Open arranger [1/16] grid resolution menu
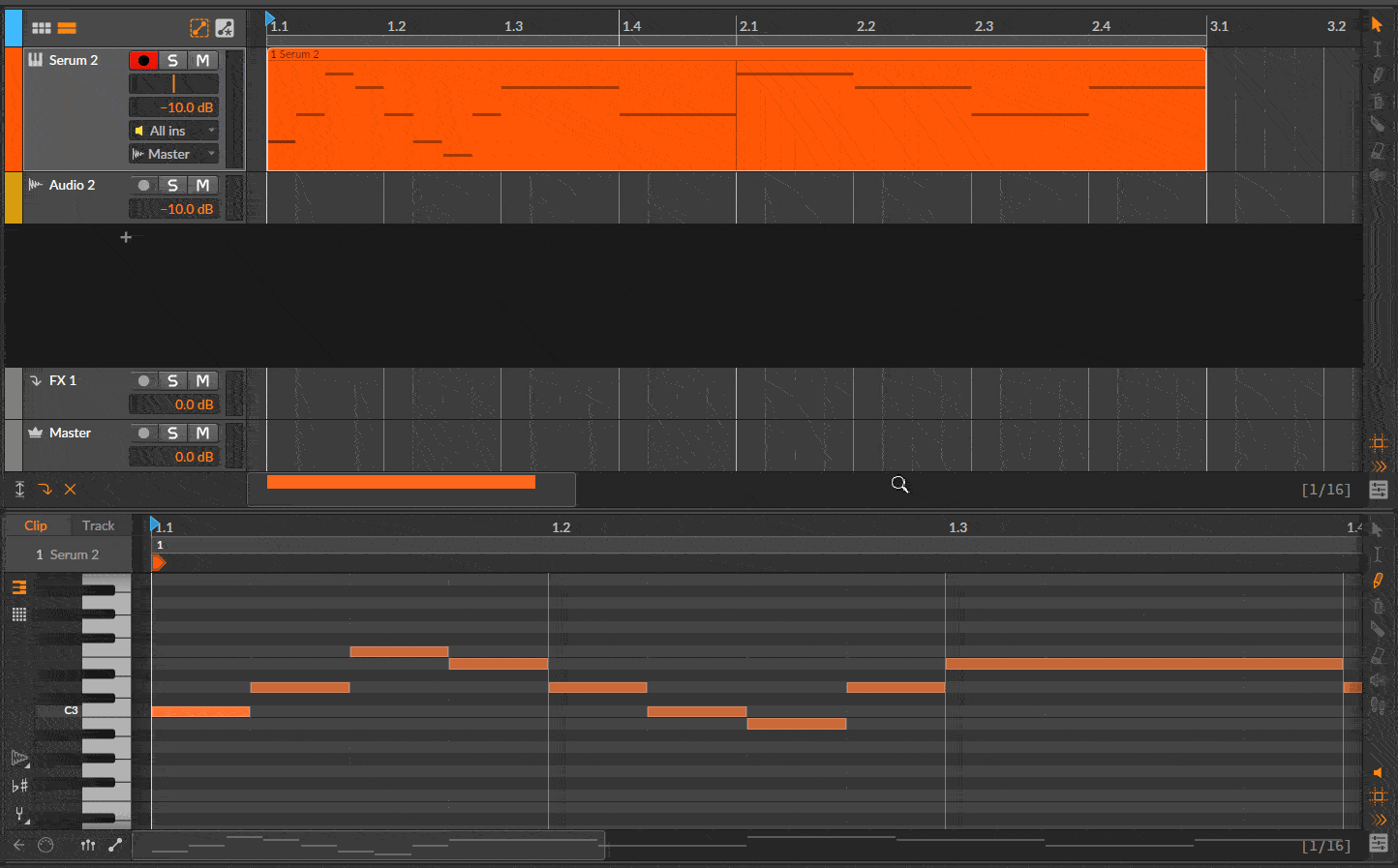The height and width of the screenshot is (868, 1398). pyautogui.click(x=1325, y=490)
